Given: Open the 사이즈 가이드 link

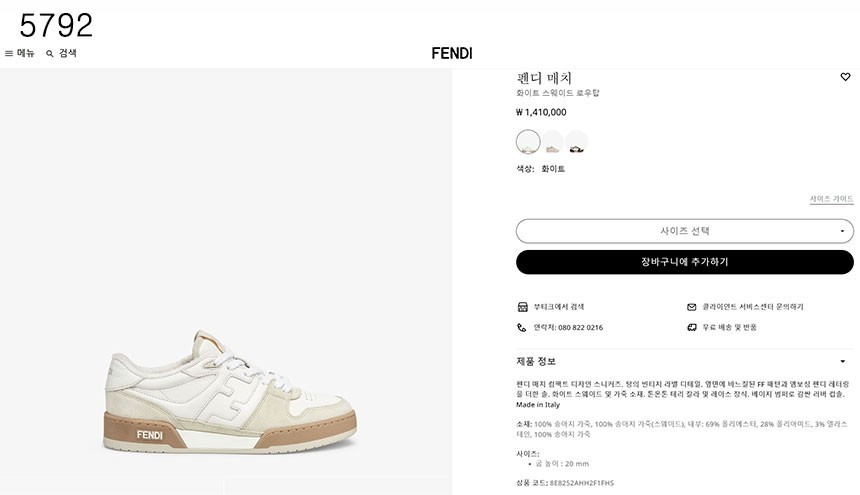Looking at the screenshot, I should pos(831,199).
